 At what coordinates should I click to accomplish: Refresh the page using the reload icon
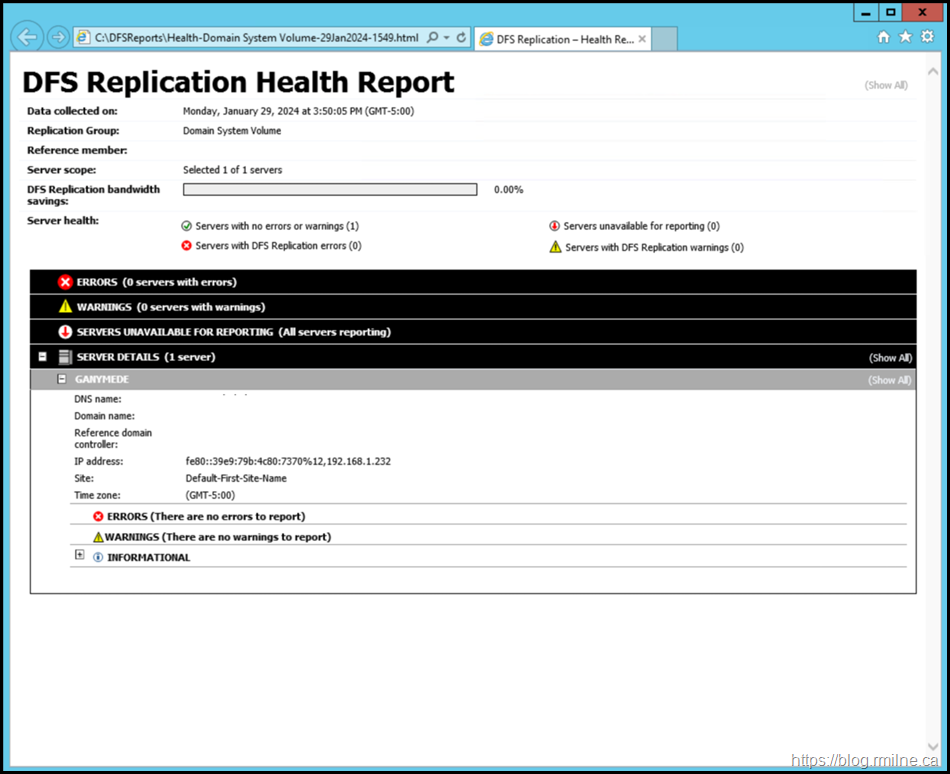click(461, 37)
